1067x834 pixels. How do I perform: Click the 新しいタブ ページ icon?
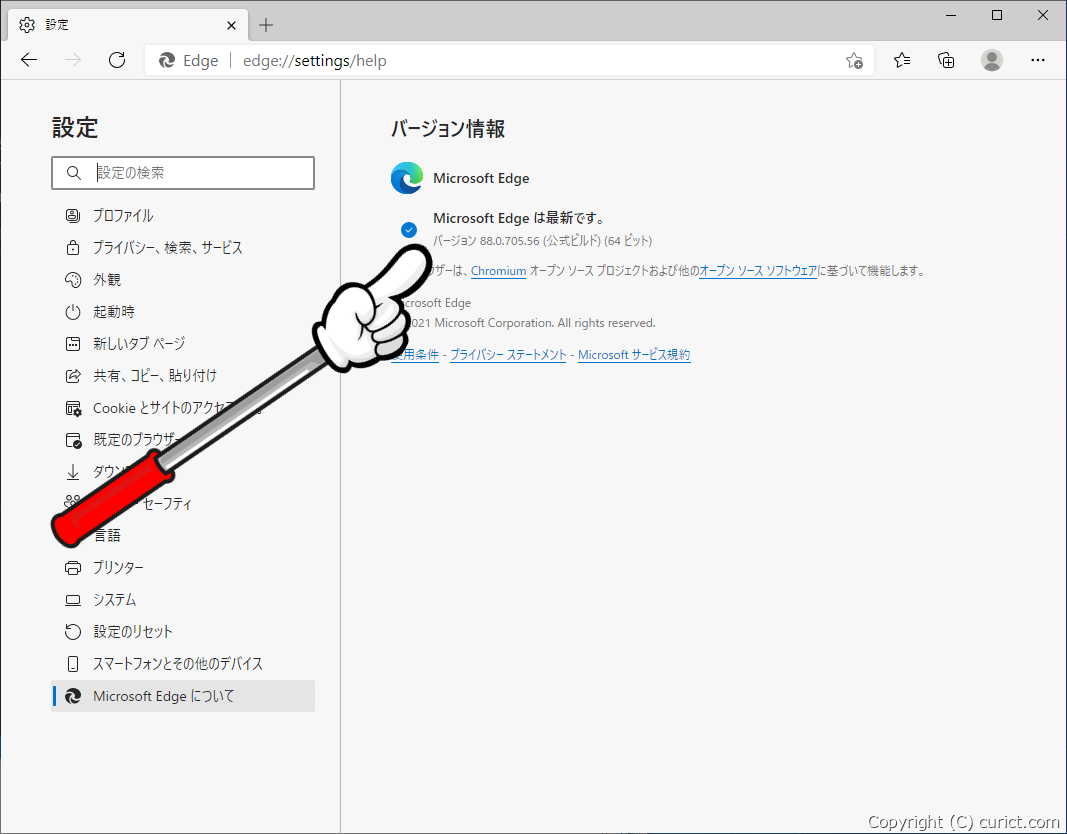[73, 344]
